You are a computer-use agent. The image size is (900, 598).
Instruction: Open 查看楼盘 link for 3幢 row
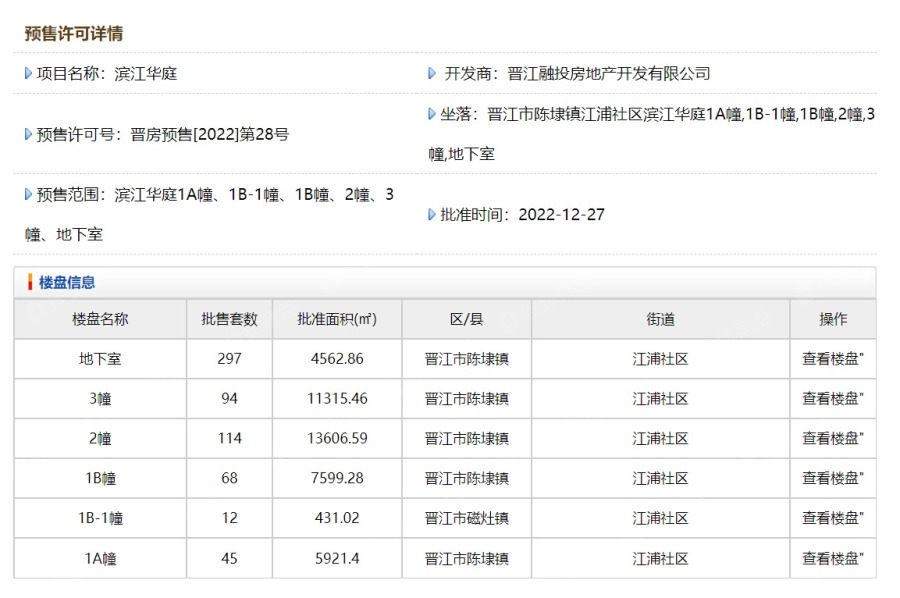tap(832, 399)
